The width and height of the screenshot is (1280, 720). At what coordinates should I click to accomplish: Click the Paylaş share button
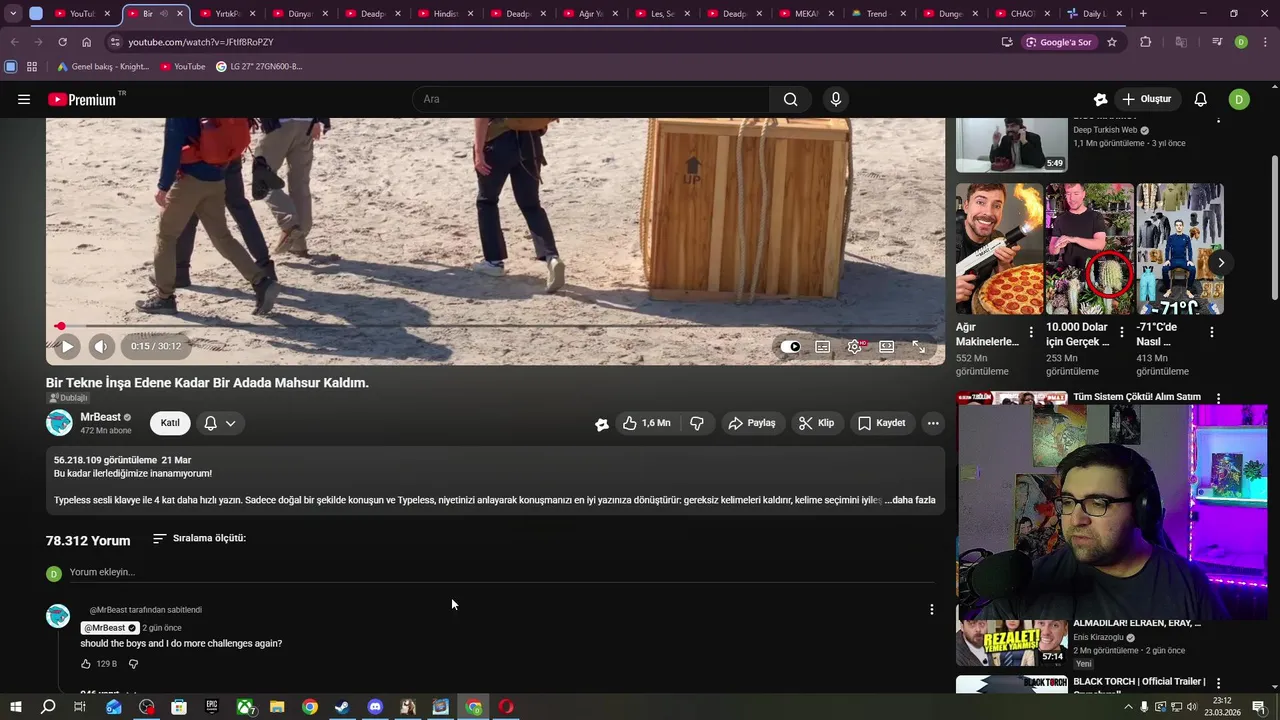[751, 423]
